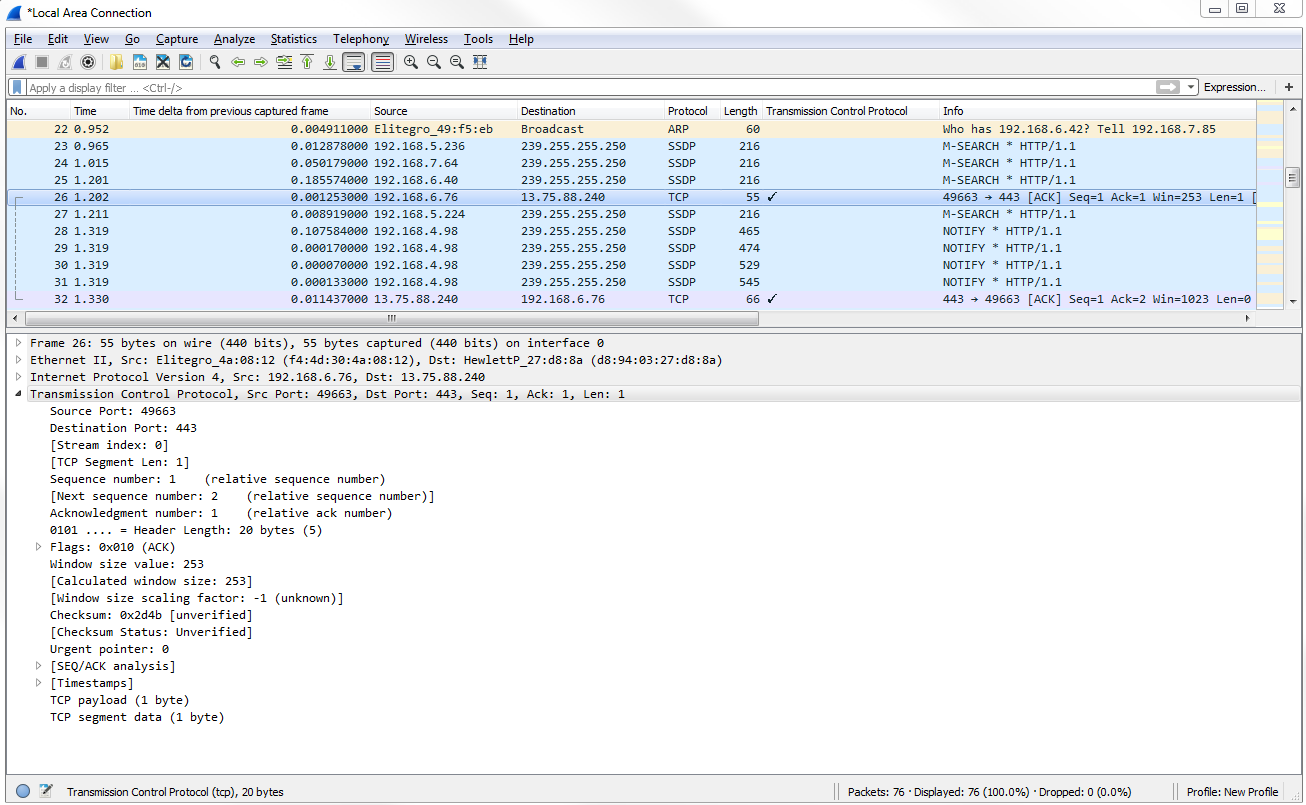Click the display filter bookmark icon
The width and height of the screenshot is (1306, 805).
coord(17,88)
